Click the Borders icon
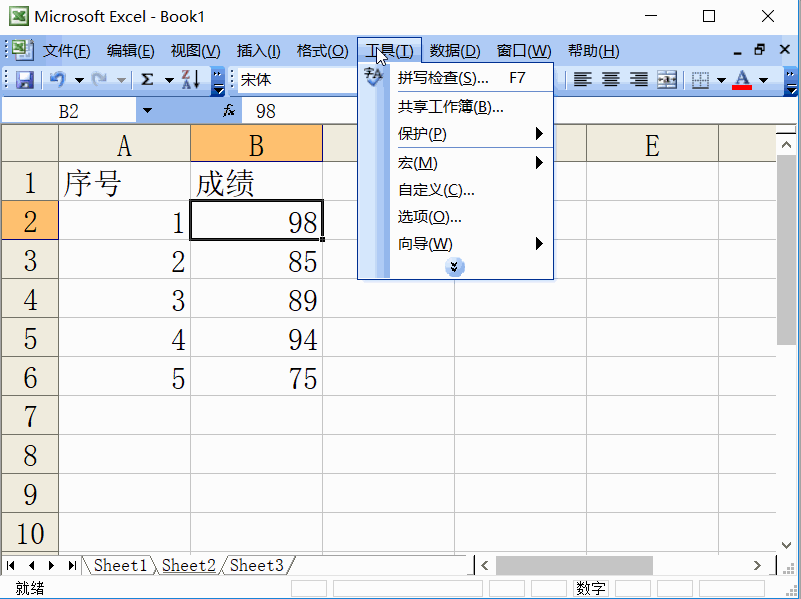Viewport: 801px width, 599px height. pyautogui.click(x=698, y=79)
